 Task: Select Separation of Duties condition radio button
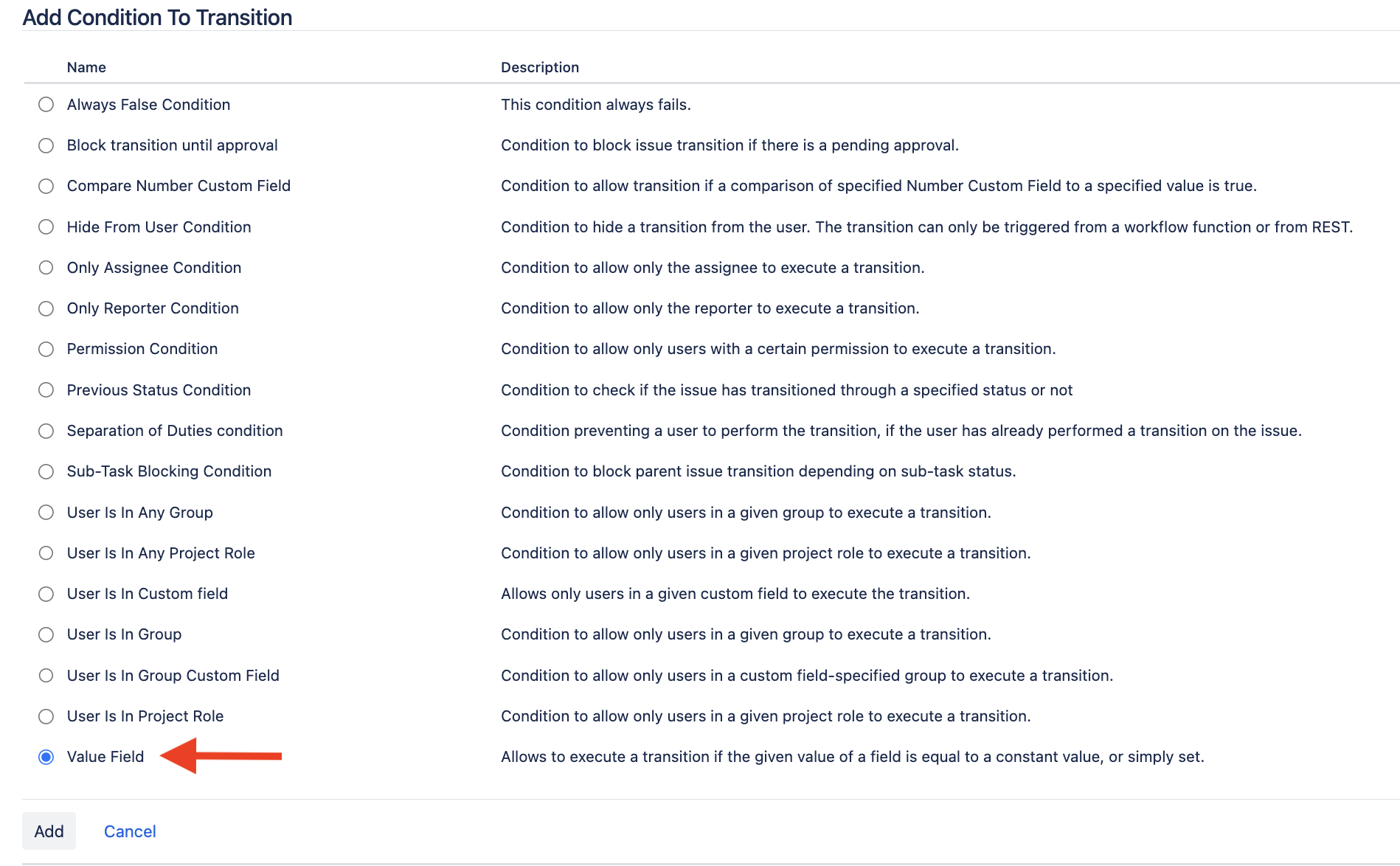[46, 431]
